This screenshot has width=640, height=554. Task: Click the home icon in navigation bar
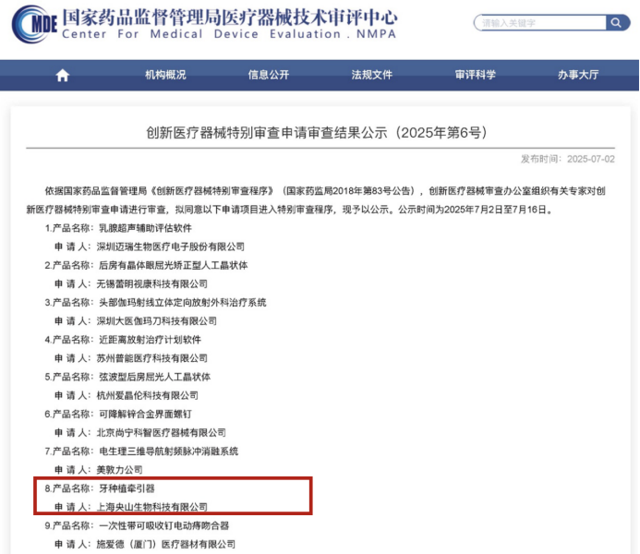63,75
